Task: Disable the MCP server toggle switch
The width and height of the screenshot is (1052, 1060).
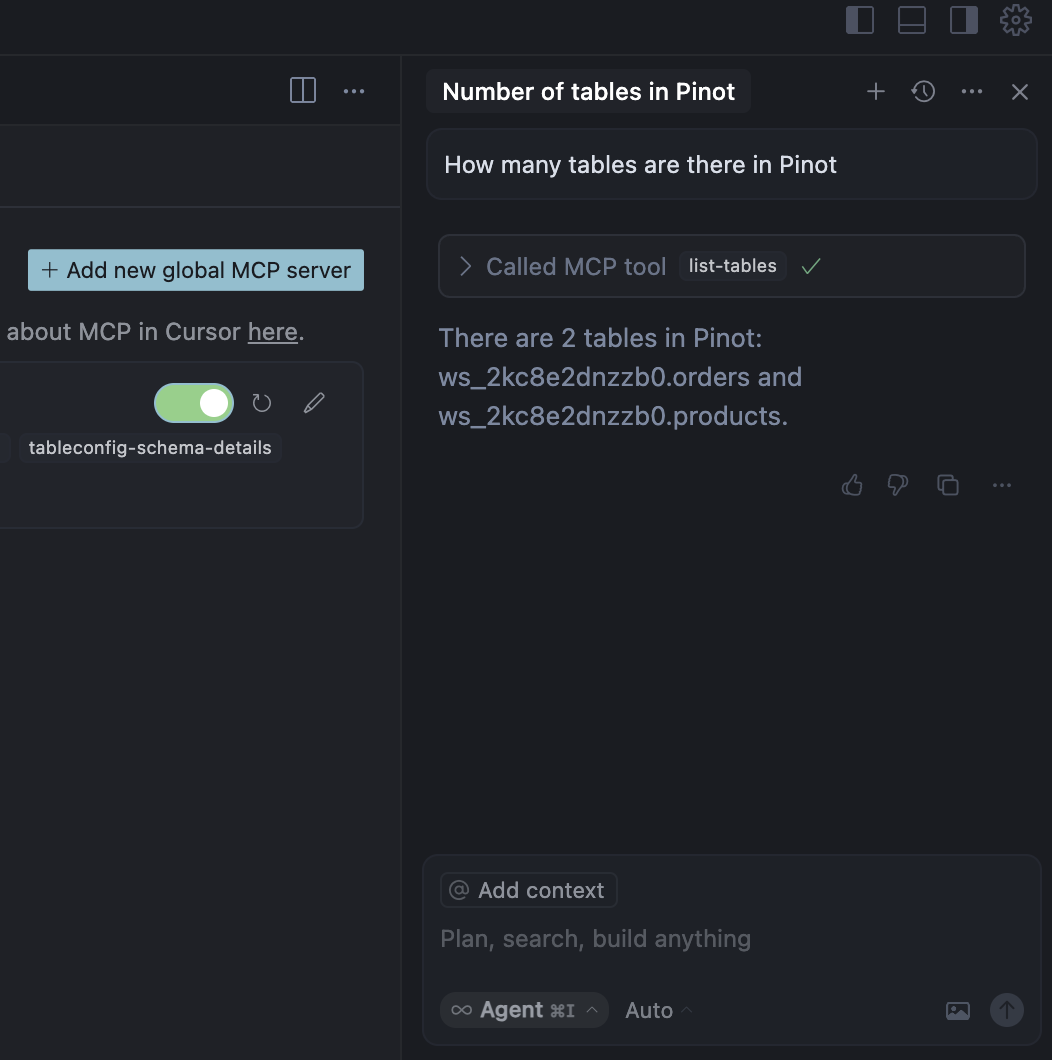Action: pyautogui.click(x=194, y=403)
